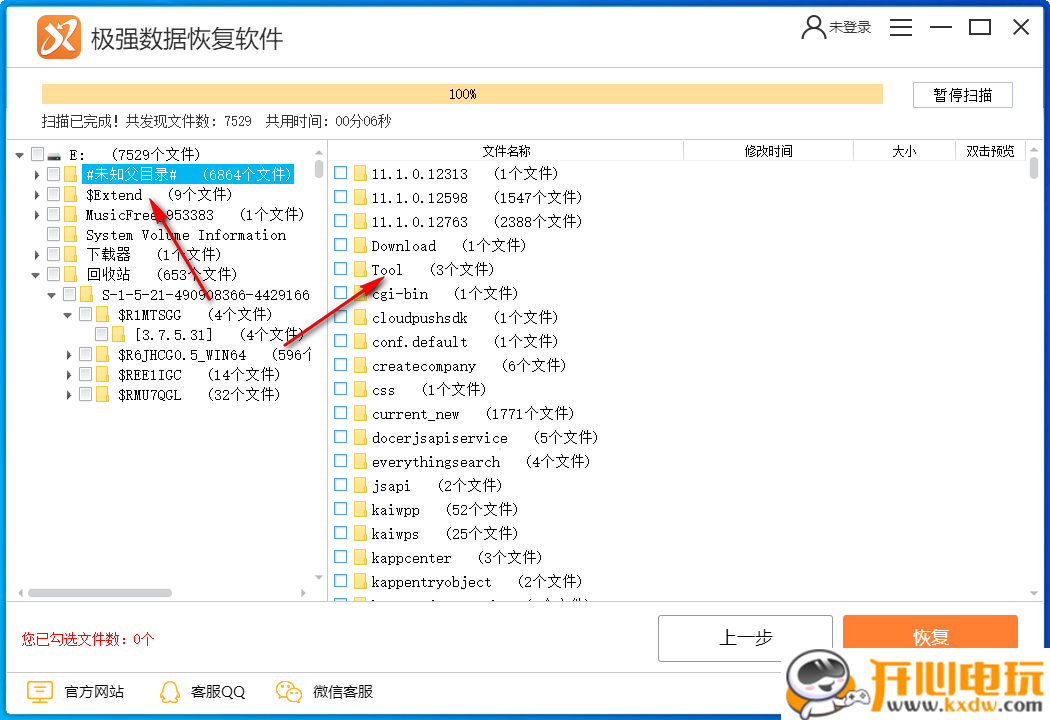Click the tree panel vertical scrollbar thumb
This screenshot has height=720, width=1050.
click(x=319, y=168)
